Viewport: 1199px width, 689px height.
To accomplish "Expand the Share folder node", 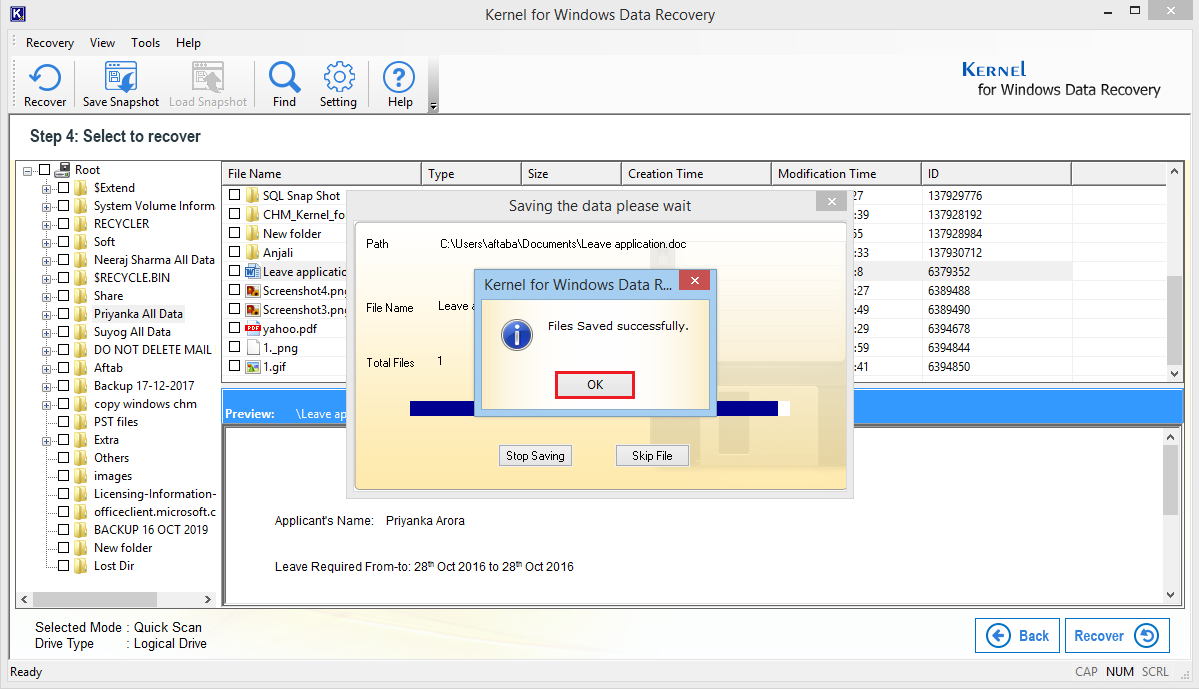I will tap(47, 297).
